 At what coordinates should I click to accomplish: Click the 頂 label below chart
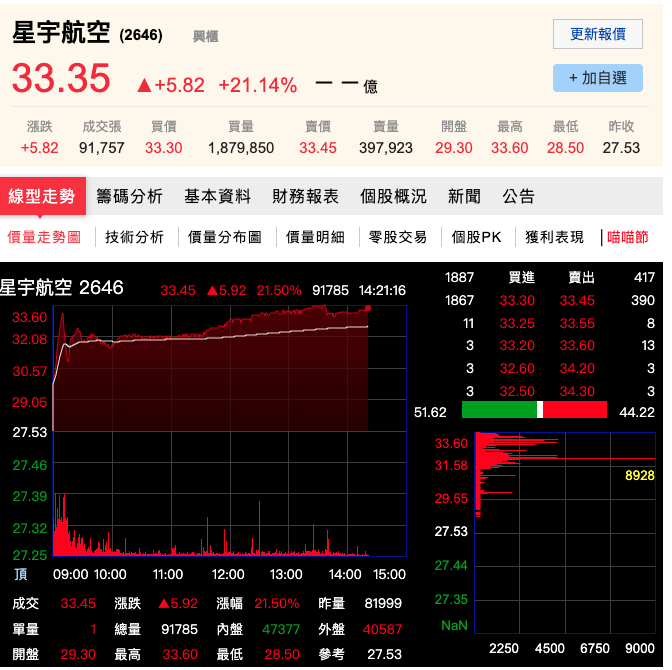point(21,574)
